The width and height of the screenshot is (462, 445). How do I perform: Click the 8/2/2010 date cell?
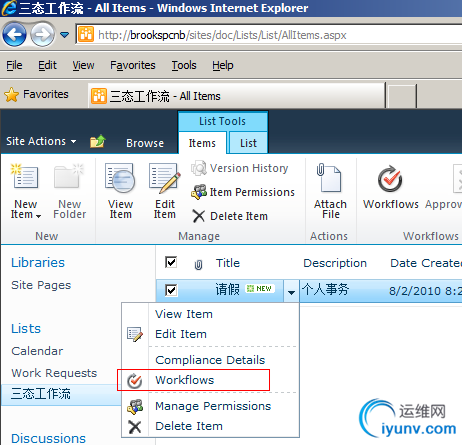click(425, 291)
